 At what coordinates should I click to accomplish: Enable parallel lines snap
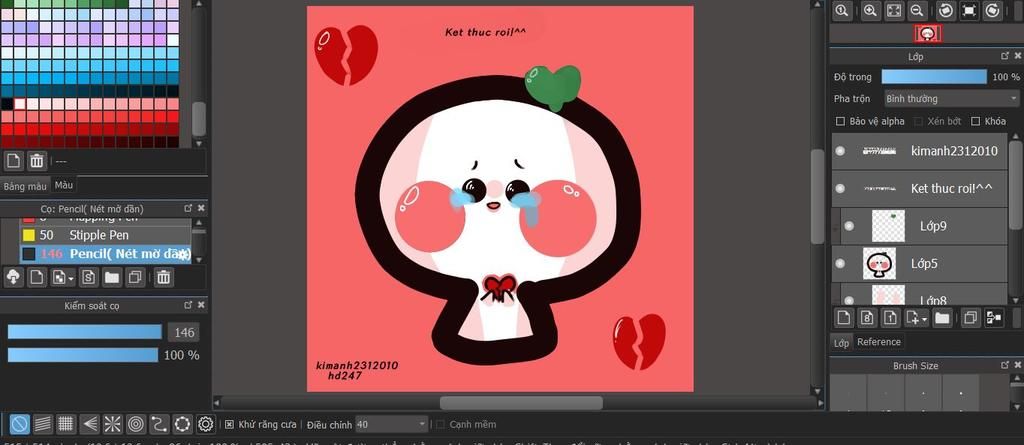click(42, 424)
